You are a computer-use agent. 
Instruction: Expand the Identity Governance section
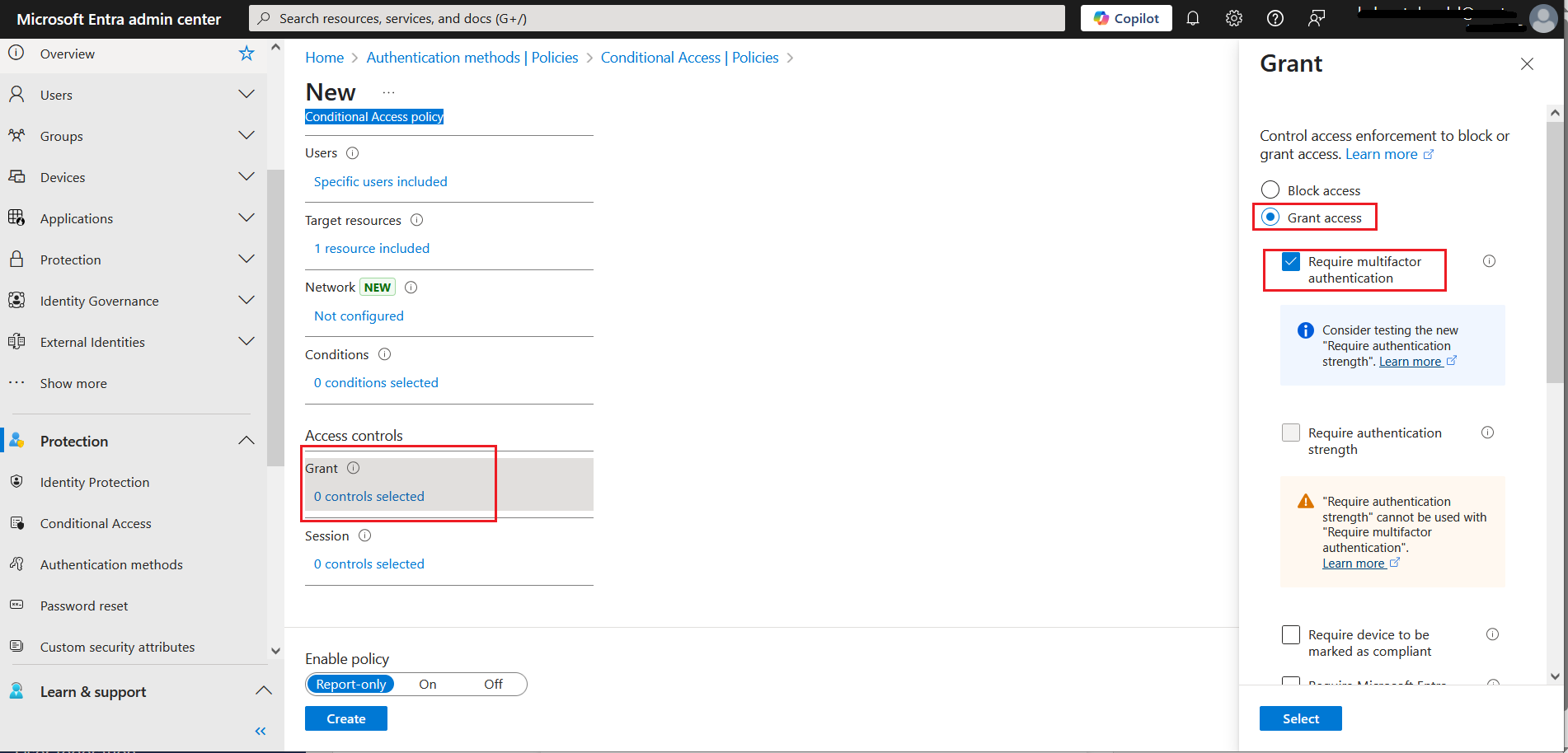[246, 301]
